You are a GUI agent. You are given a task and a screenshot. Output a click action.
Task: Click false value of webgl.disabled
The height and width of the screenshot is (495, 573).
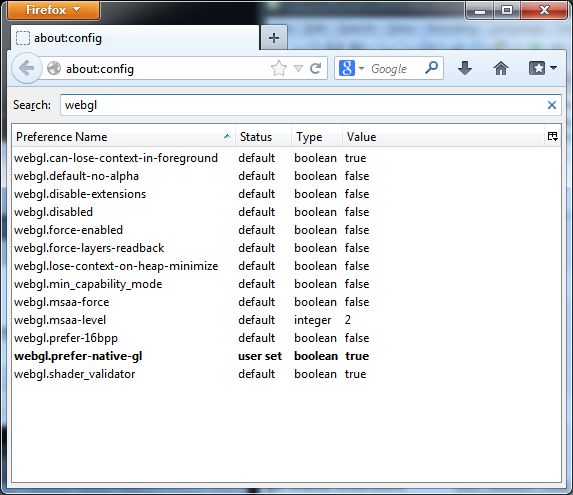[x=357, y=212]
